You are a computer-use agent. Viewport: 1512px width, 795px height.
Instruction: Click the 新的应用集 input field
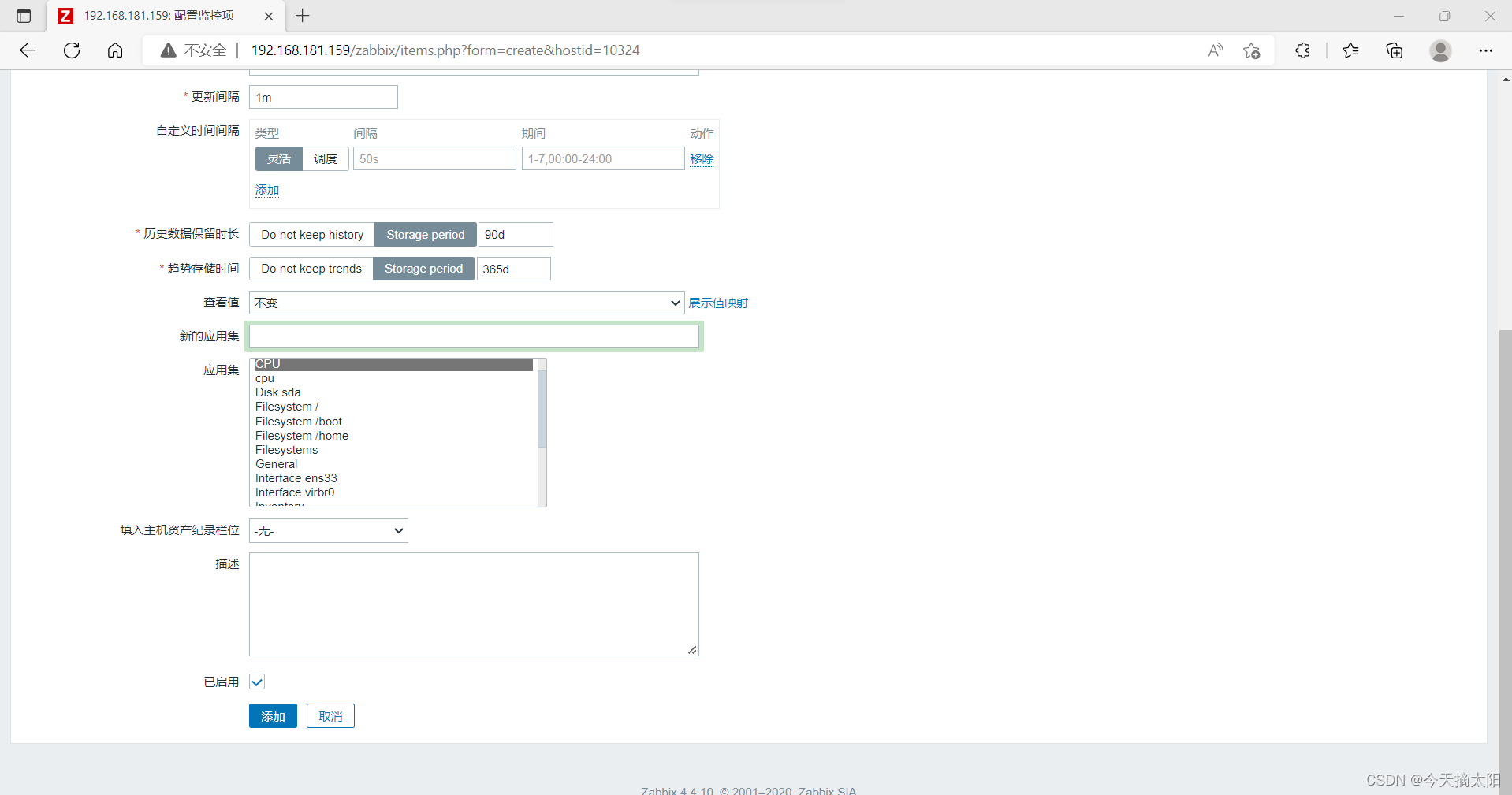click(474, 336)
